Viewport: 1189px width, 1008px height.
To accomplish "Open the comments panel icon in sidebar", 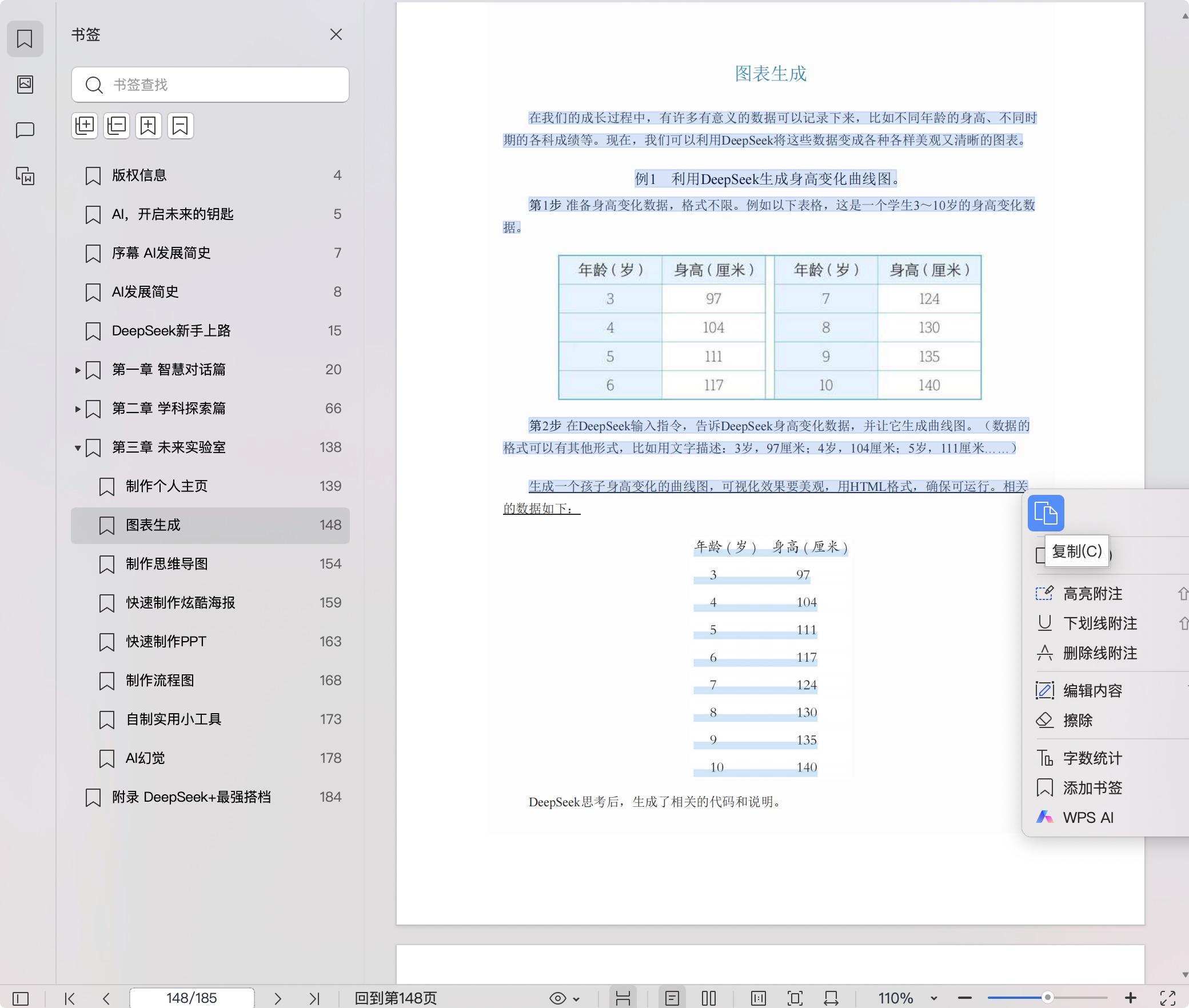I will coord(25,130).
